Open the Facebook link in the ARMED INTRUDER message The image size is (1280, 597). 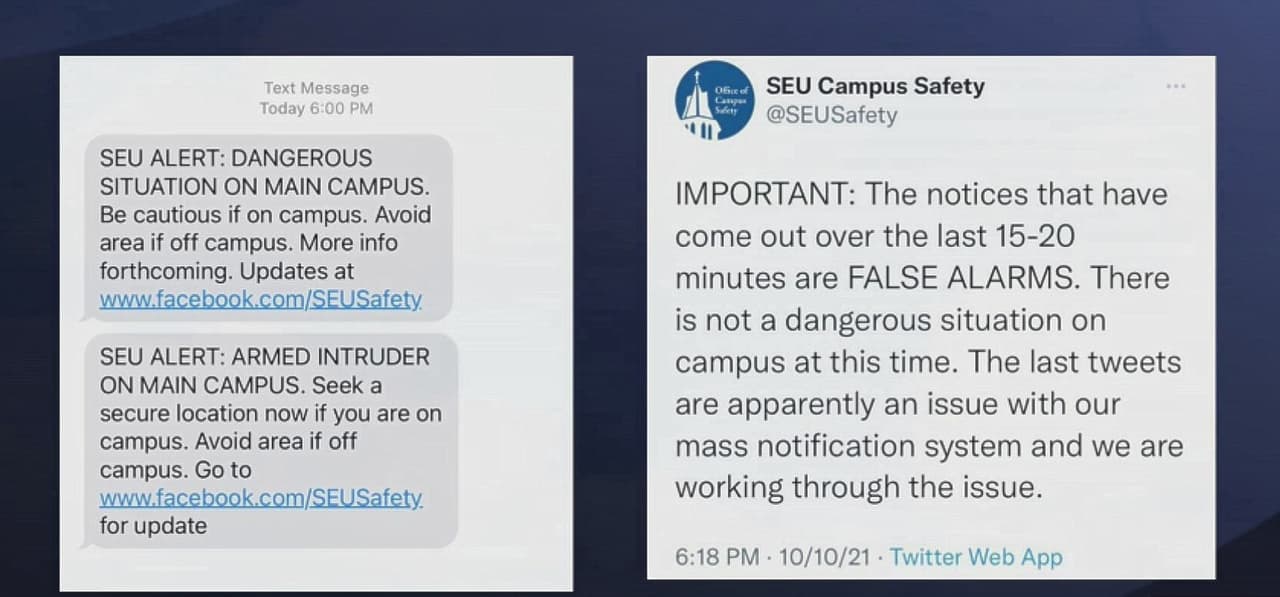(261, 497)
